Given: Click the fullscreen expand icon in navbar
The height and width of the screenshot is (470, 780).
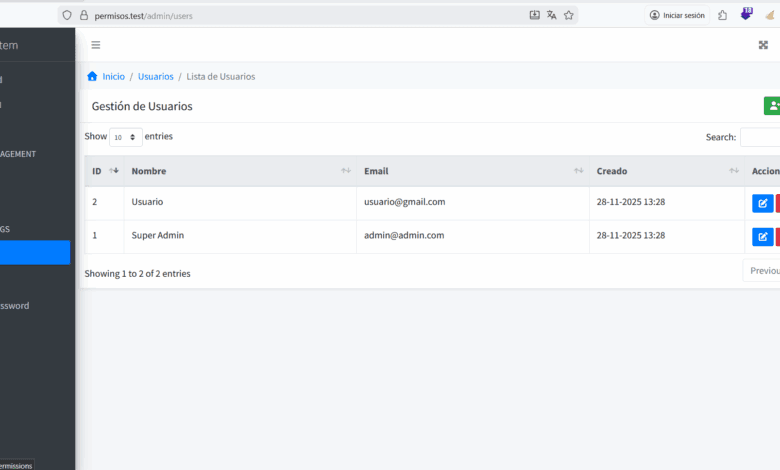Looking at the screenshot, I should pyautogui.click(x=764, y=45).
